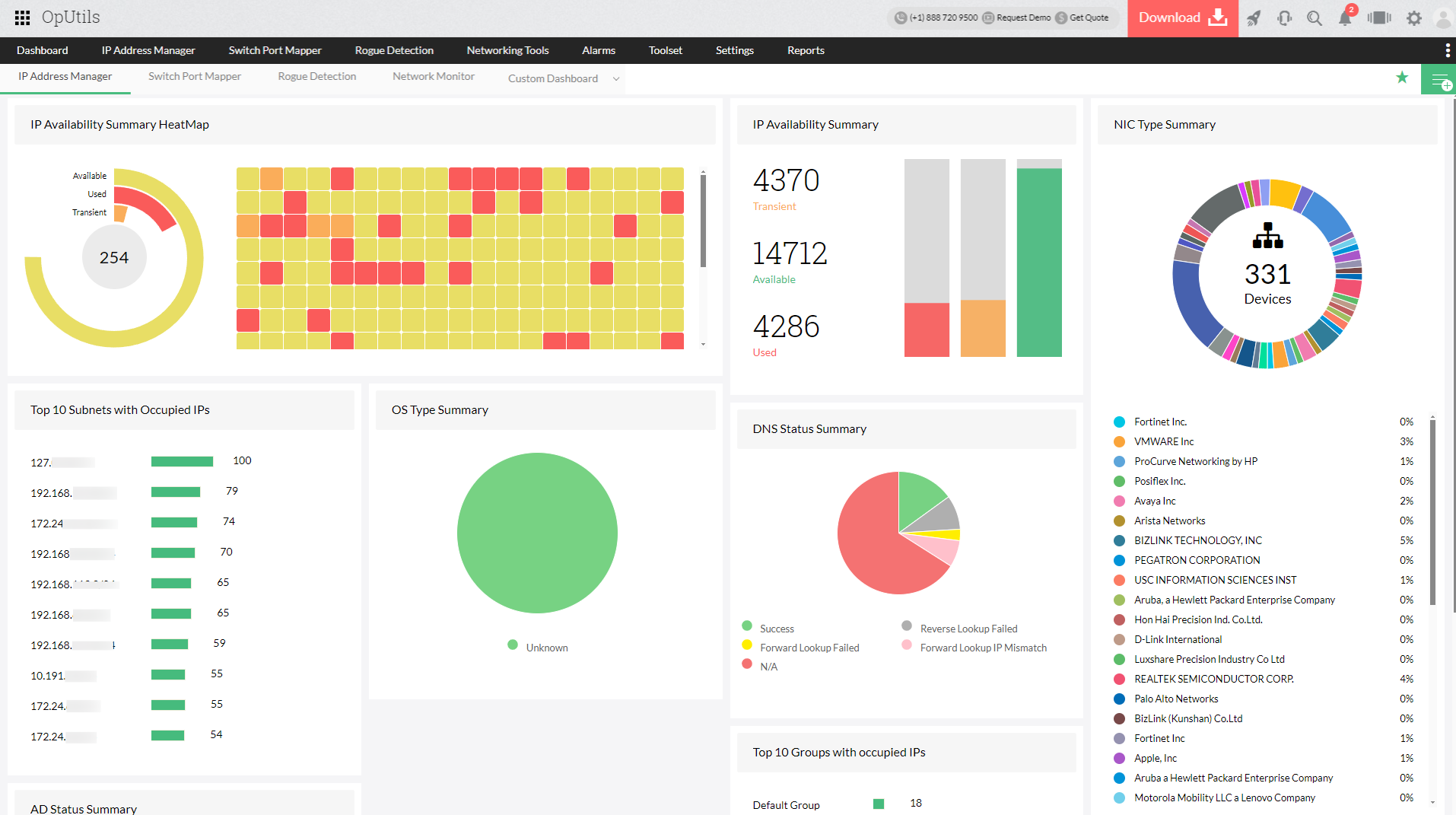Click the rocket quick-start icon
1456x815 pixels.
[x=1254, y=18]
